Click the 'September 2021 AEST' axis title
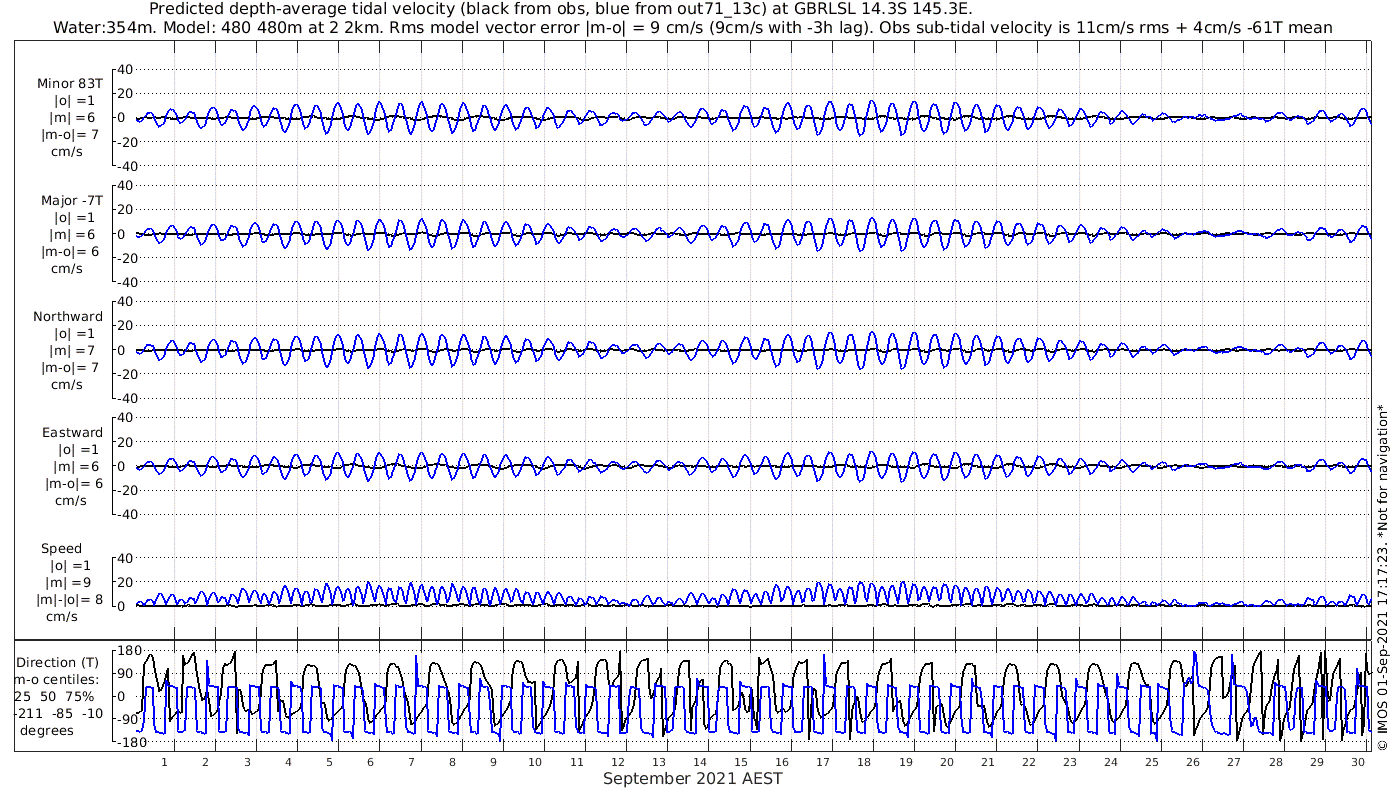 (693, 778)
